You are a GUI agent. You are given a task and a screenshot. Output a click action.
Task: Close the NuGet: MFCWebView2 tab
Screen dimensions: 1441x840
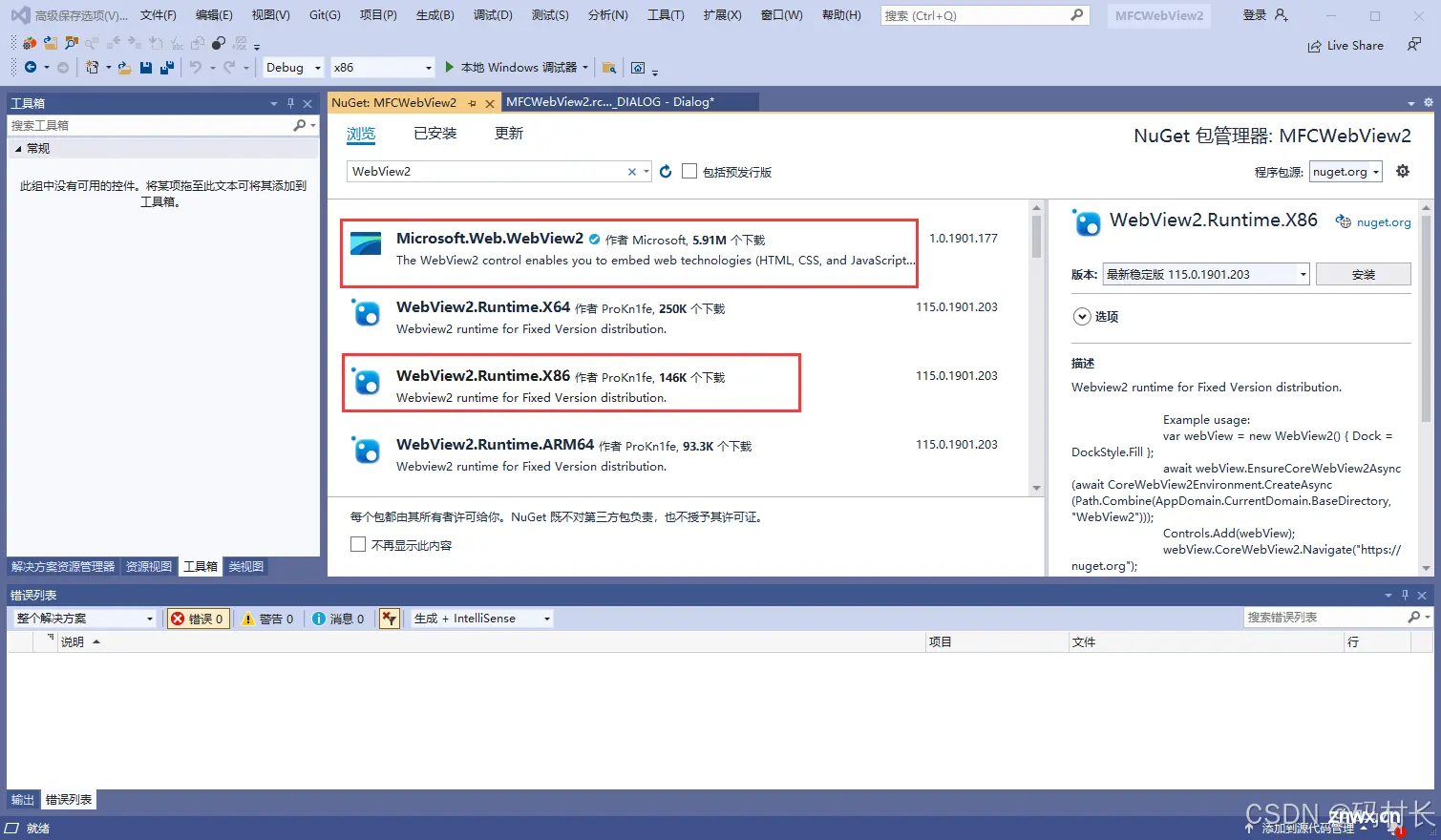tap(490, 103)
